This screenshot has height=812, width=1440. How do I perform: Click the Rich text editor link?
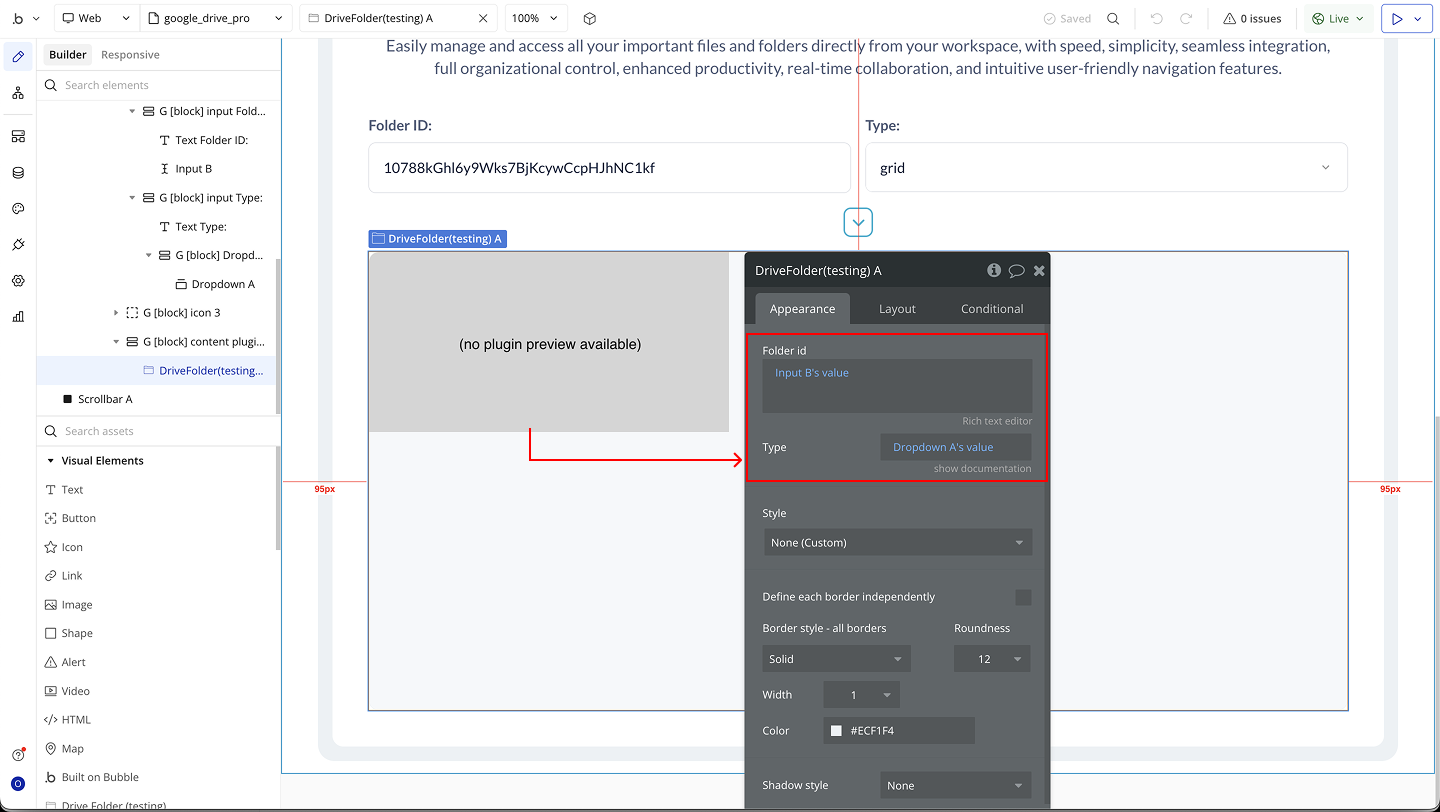tap(997, 421)
